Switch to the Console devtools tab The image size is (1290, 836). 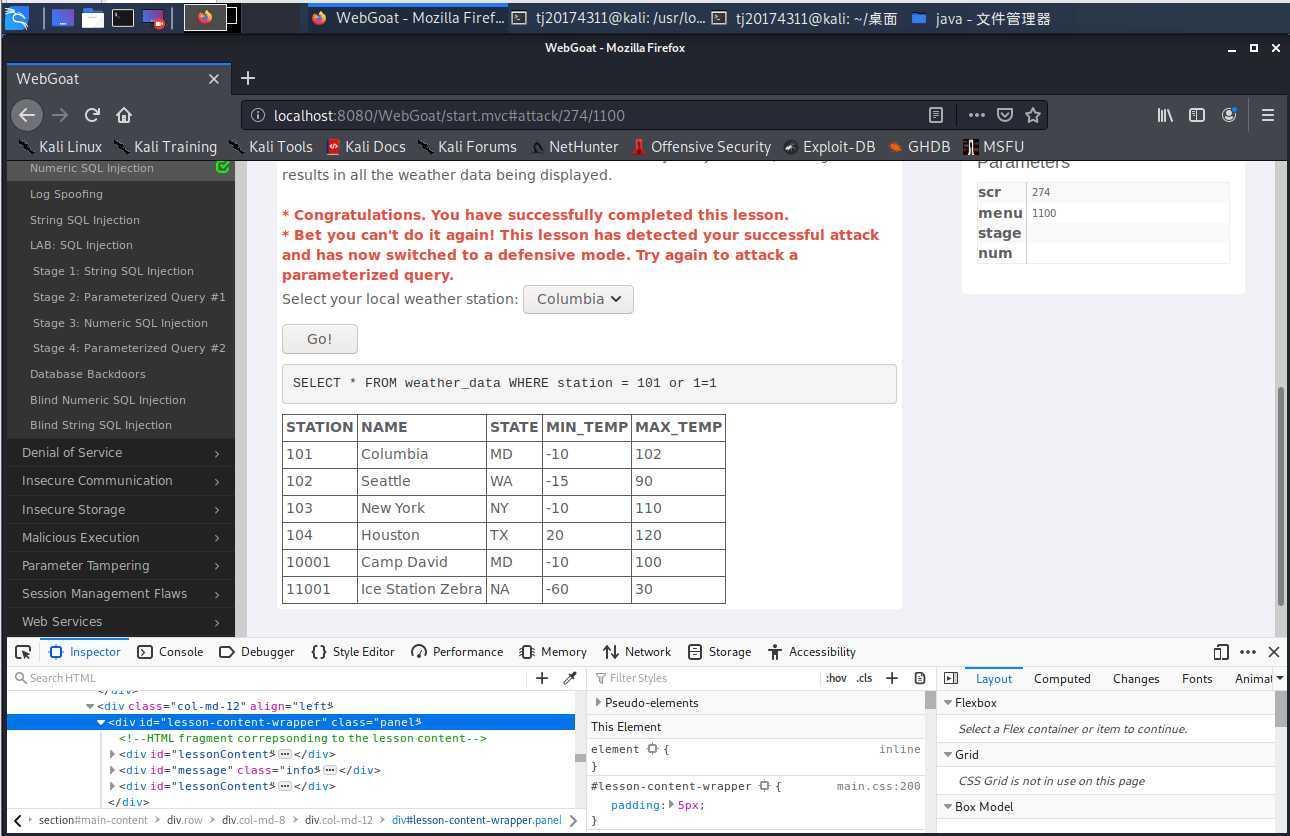[170, 652]
